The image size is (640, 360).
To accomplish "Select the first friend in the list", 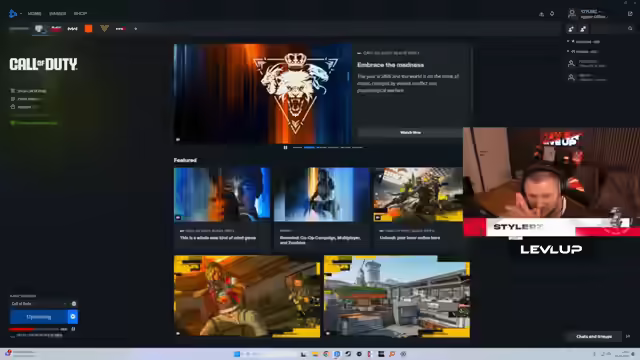I will click(x=588, y=63).
